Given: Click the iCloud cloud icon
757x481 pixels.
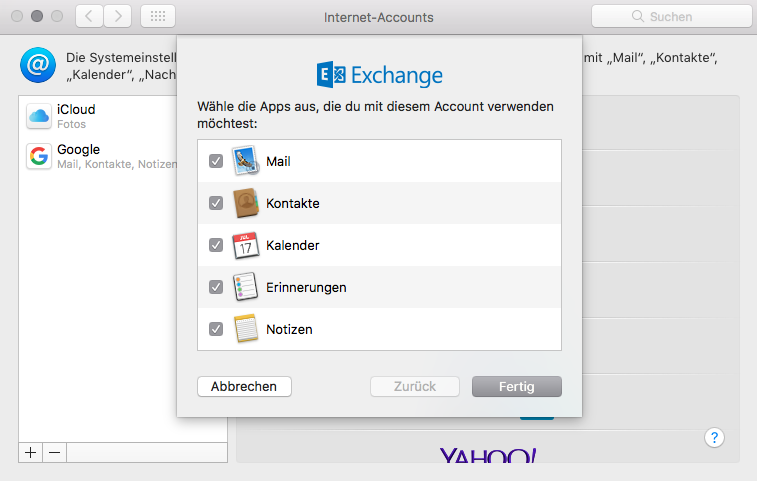Looking at the screenshot, I should pyautogui.click(x=39, y=116).
